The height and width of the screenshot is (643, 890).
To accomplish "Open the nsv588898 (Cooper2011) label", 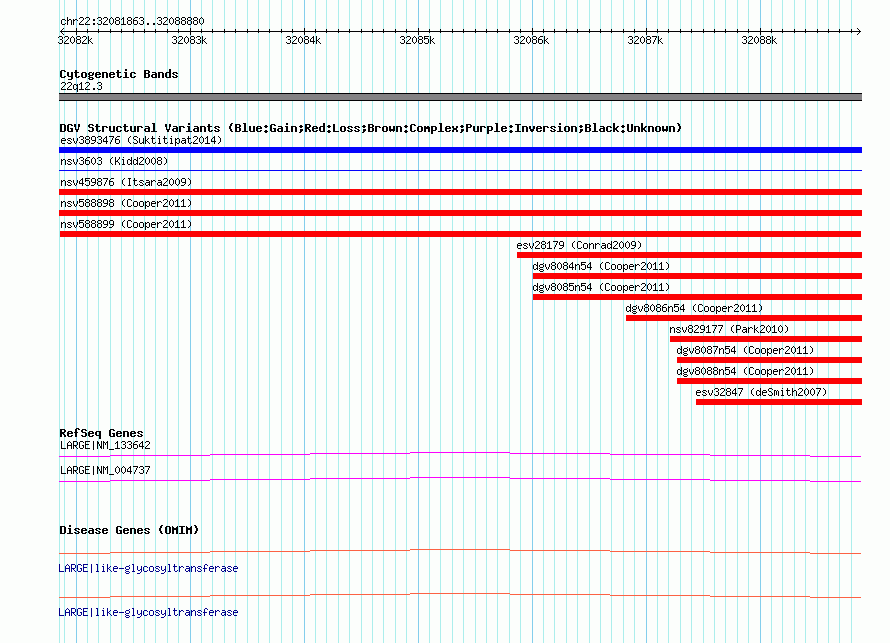I will [126, 203].
